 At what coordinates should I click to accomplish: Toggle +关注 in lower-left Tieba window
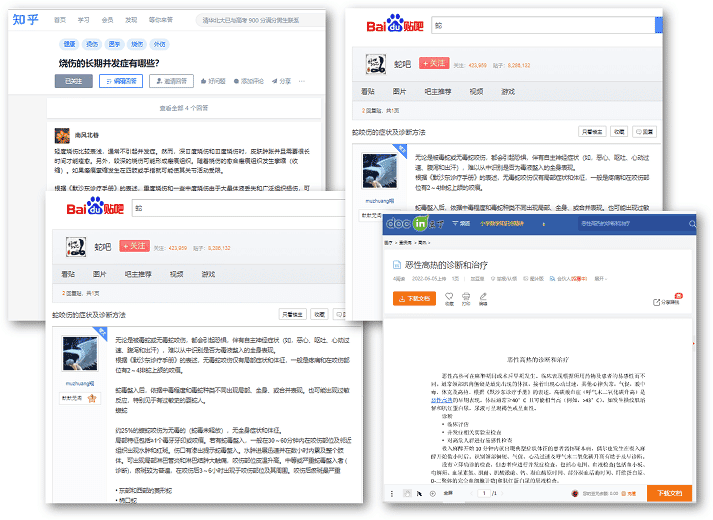click(x=135, y=246)
